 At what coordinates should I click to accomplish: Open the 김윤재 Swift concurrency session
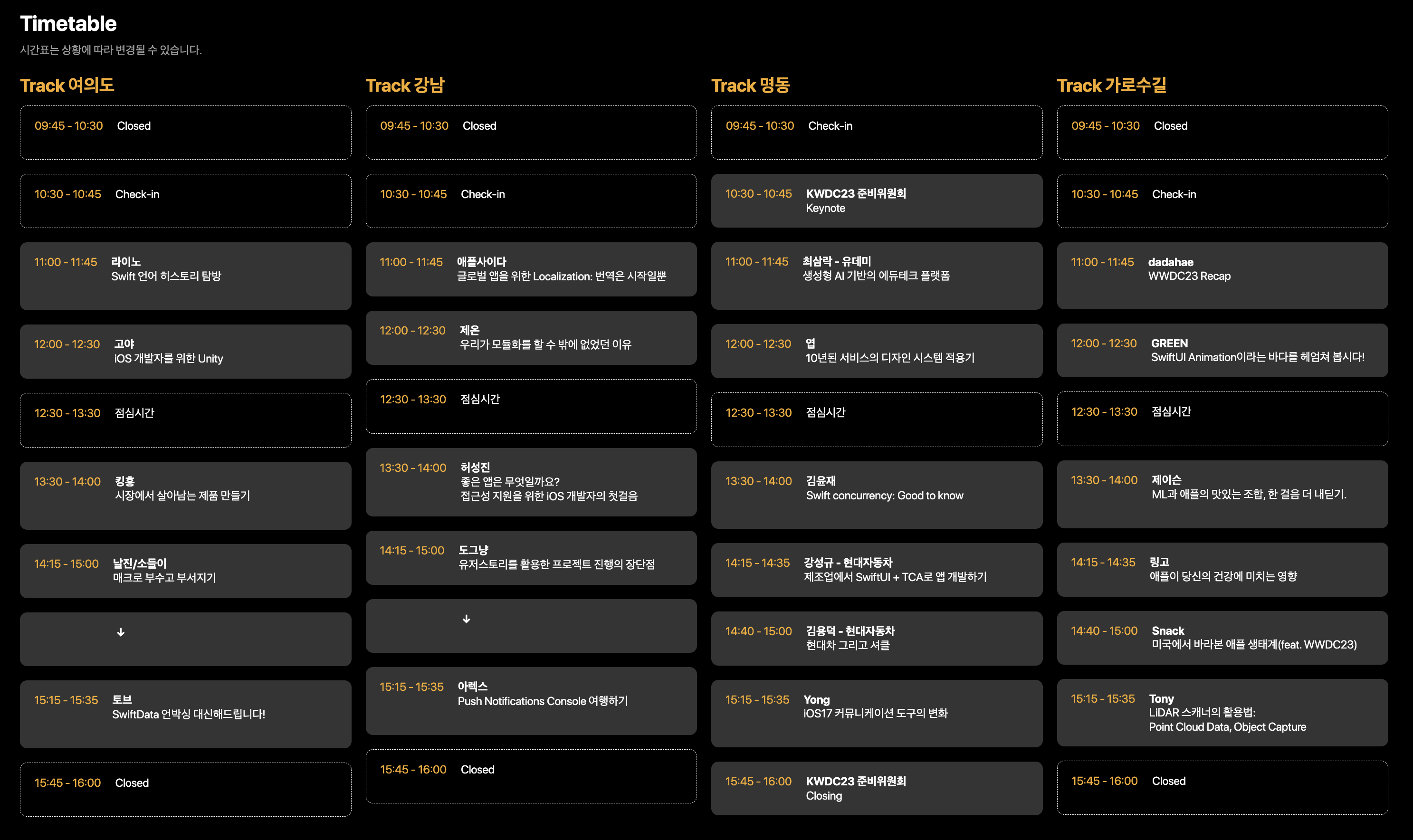pyautogui.click(x=877, y=495)
